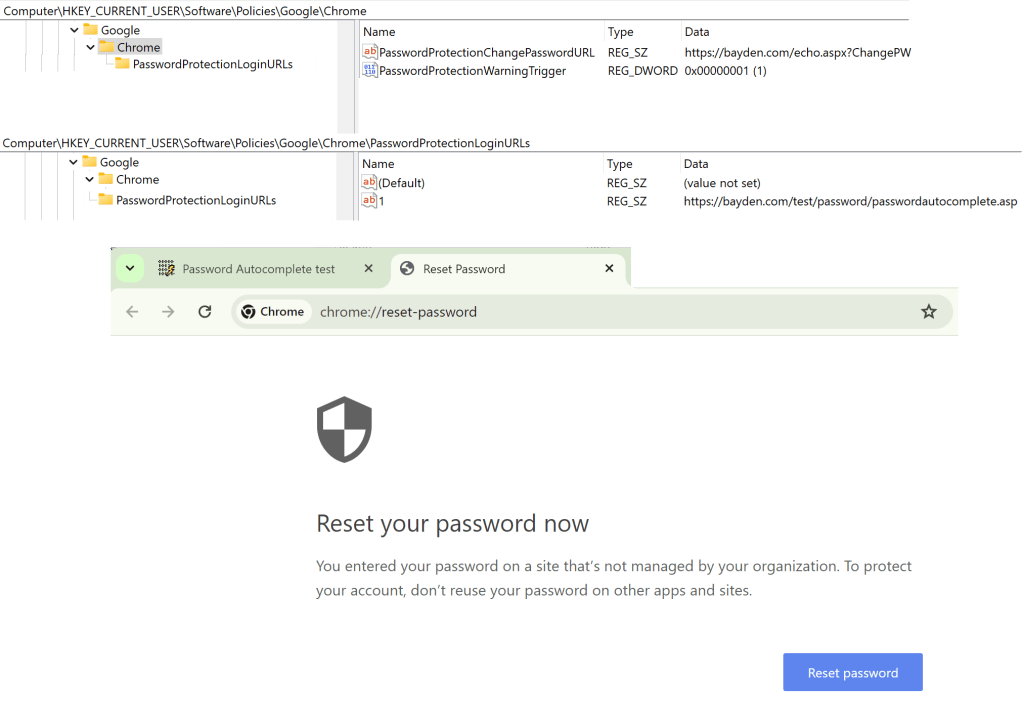
Task: Select the PasswordProtectionWarningTrigger DWORD value
Action: pyautogui.click(x=472, y=71)
